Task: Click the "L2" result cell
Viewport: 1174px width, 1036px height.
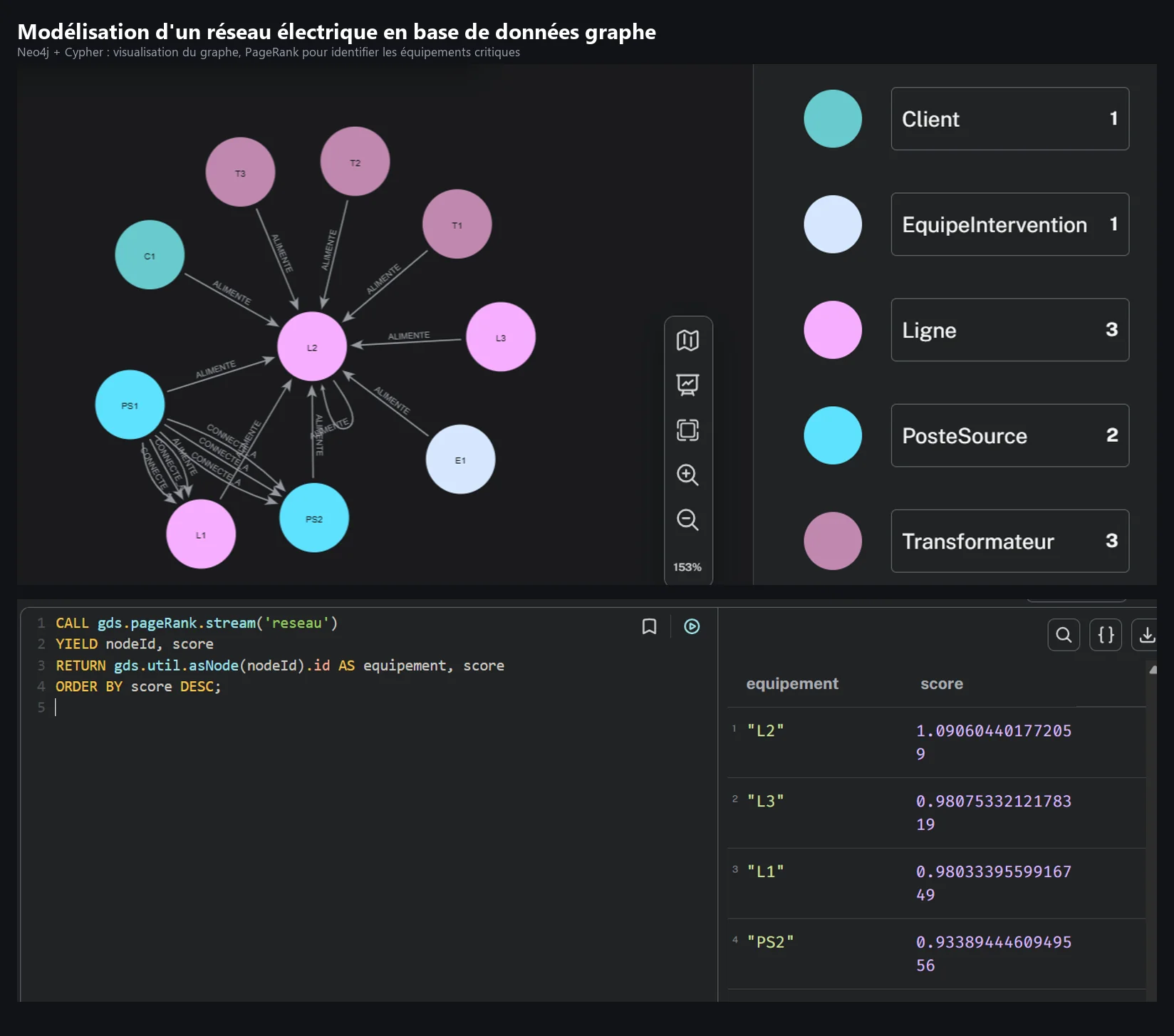Action: [766, 731]
